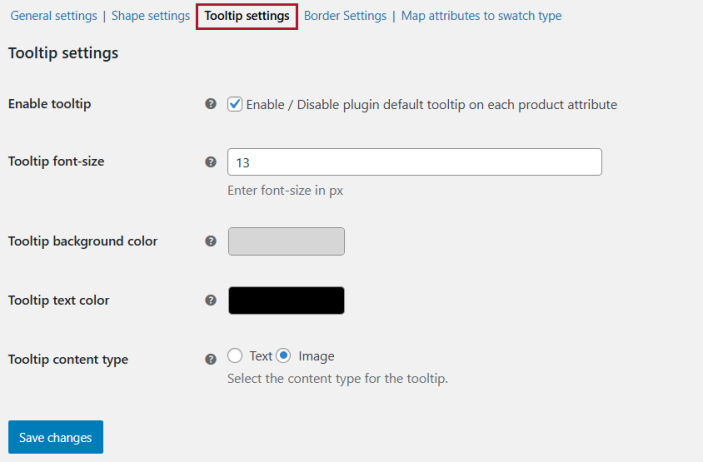Toggle the Enable tooltip checkbox
Image resolution: width=703 pixels, height=462 pixels.
click(235, 104)
